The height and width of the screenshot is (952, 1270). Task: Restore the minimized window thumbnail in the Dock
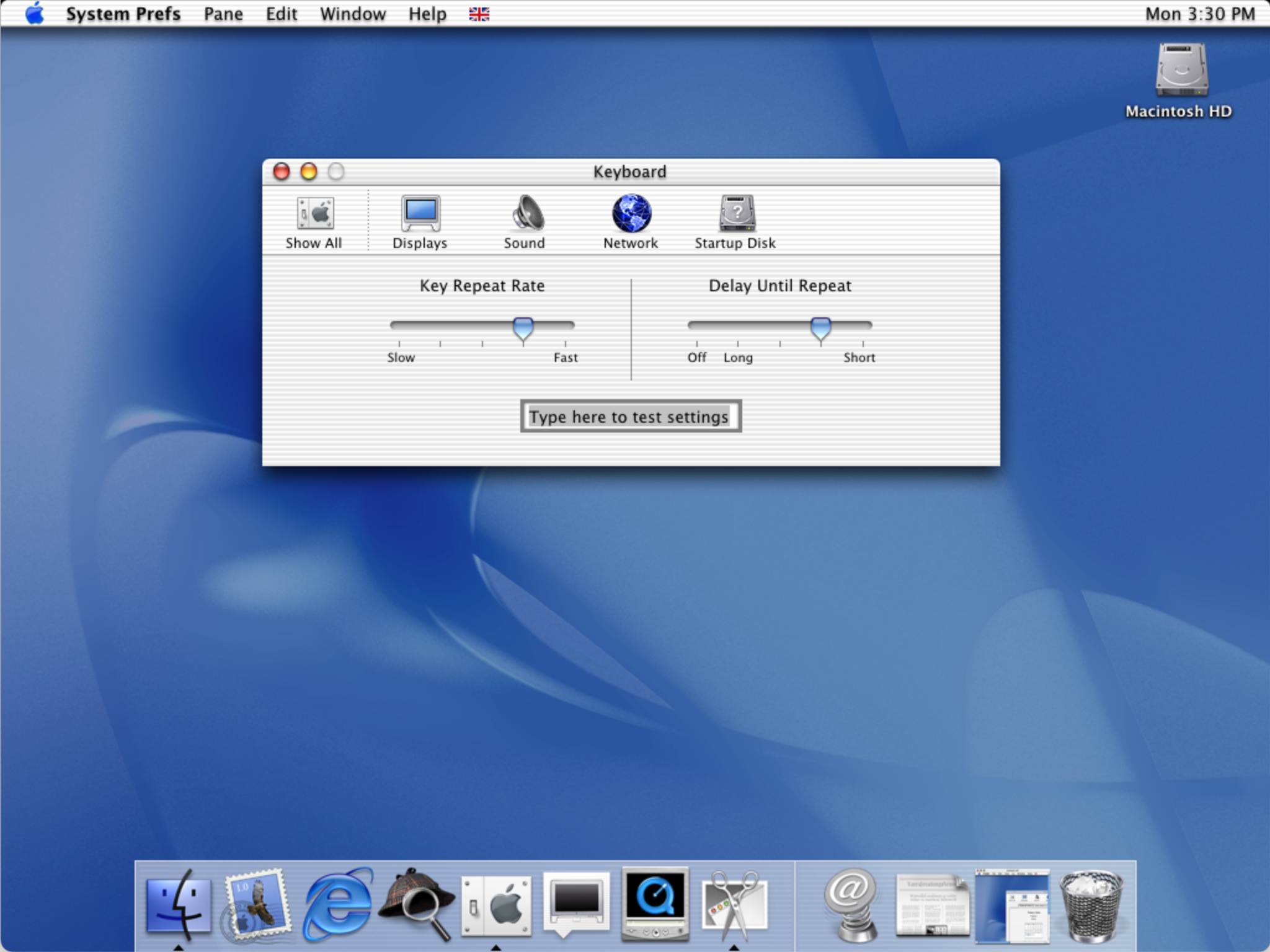click(x=1012, y=905)
